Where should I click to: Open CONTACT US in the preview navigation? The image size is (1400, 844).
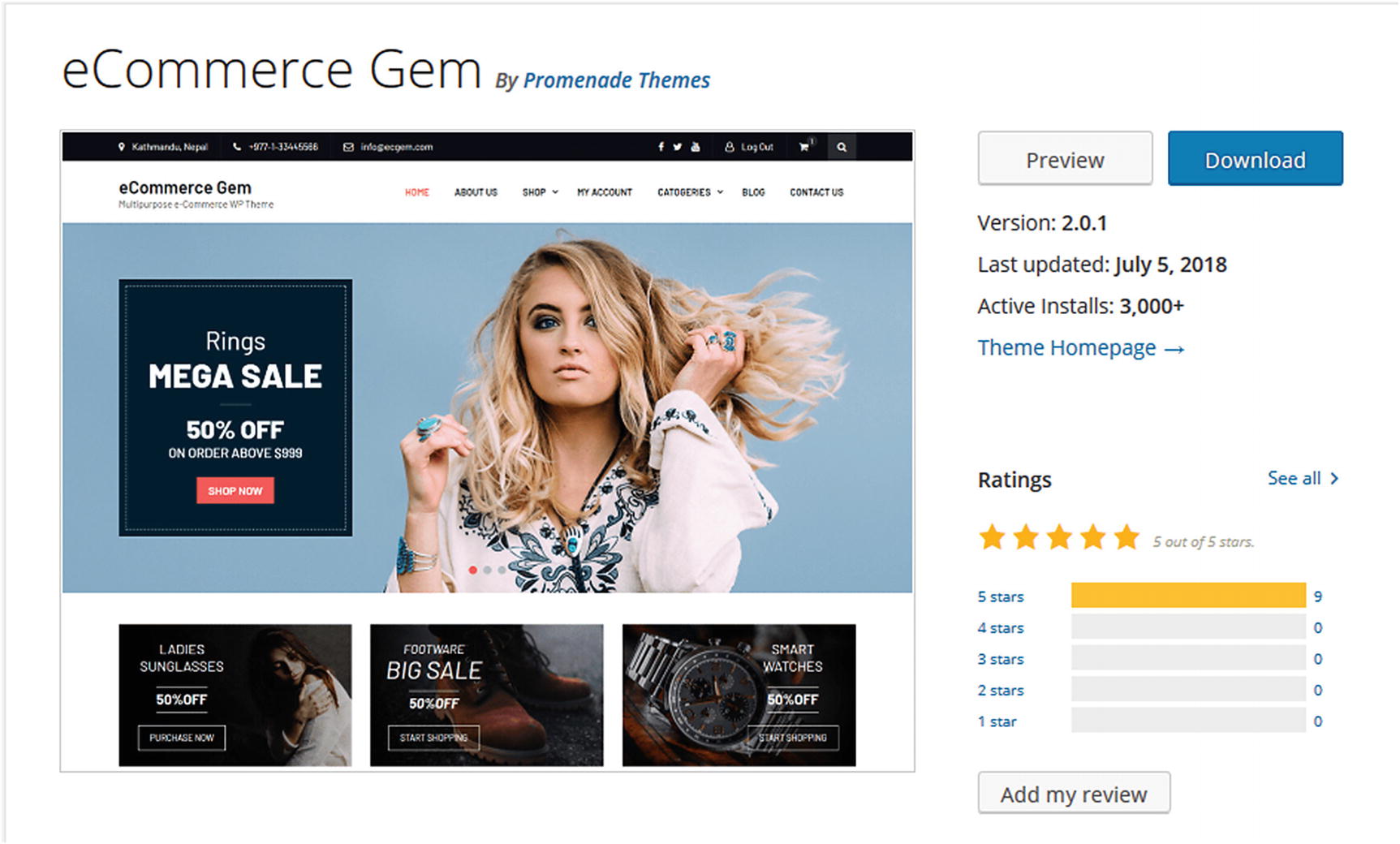[x=816, y=192]
